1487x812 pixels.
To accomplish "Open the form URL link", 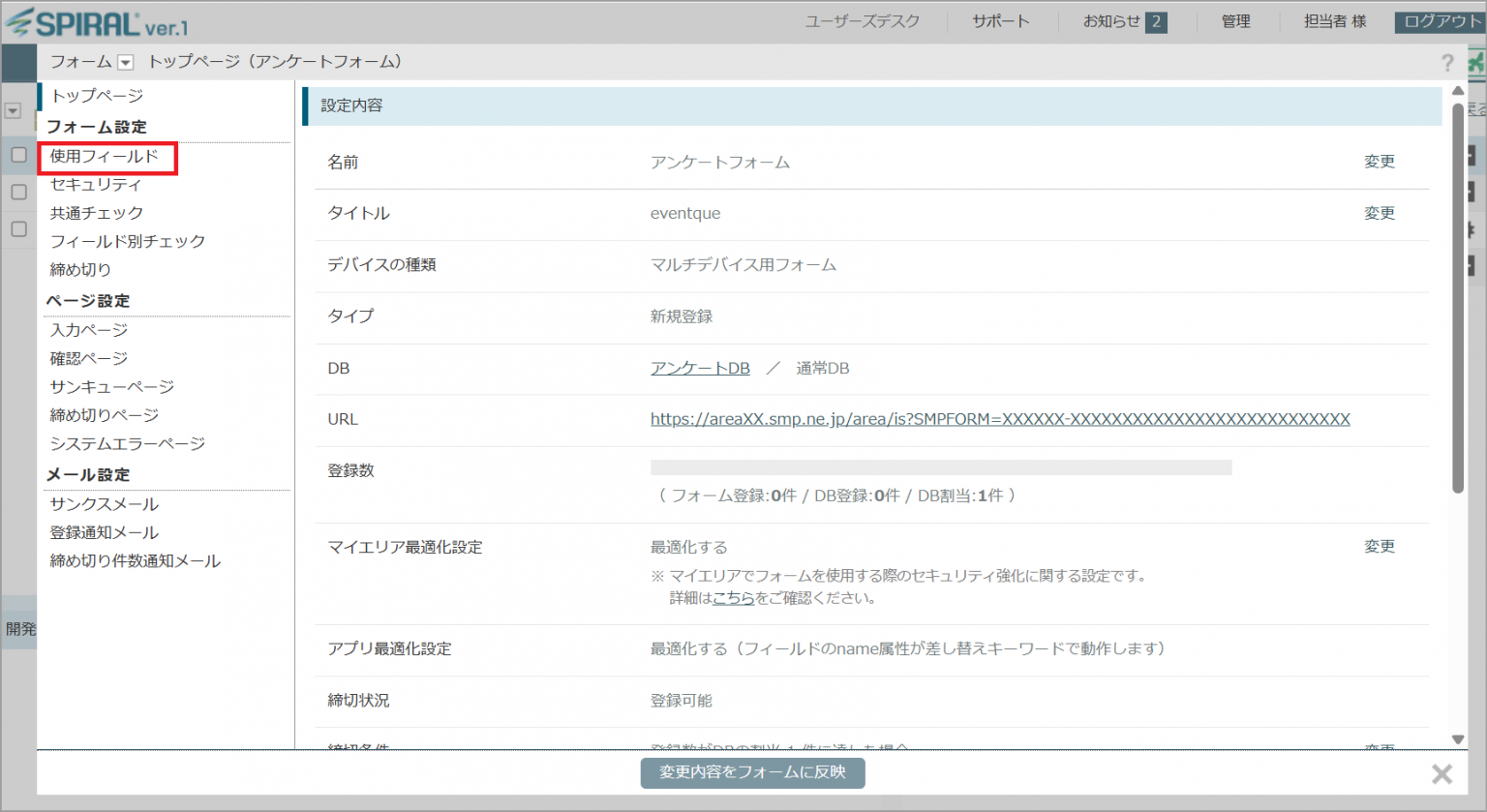I will (x=999, y=419).
